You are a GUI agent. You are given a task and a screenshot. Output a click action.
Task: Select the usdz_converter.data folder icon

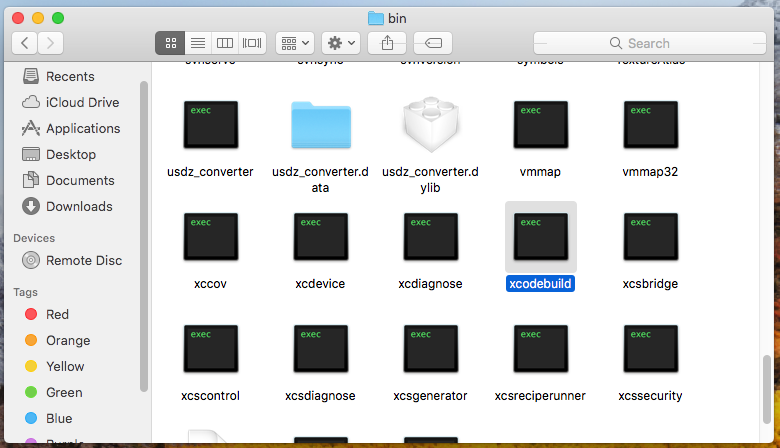(321, 125)
